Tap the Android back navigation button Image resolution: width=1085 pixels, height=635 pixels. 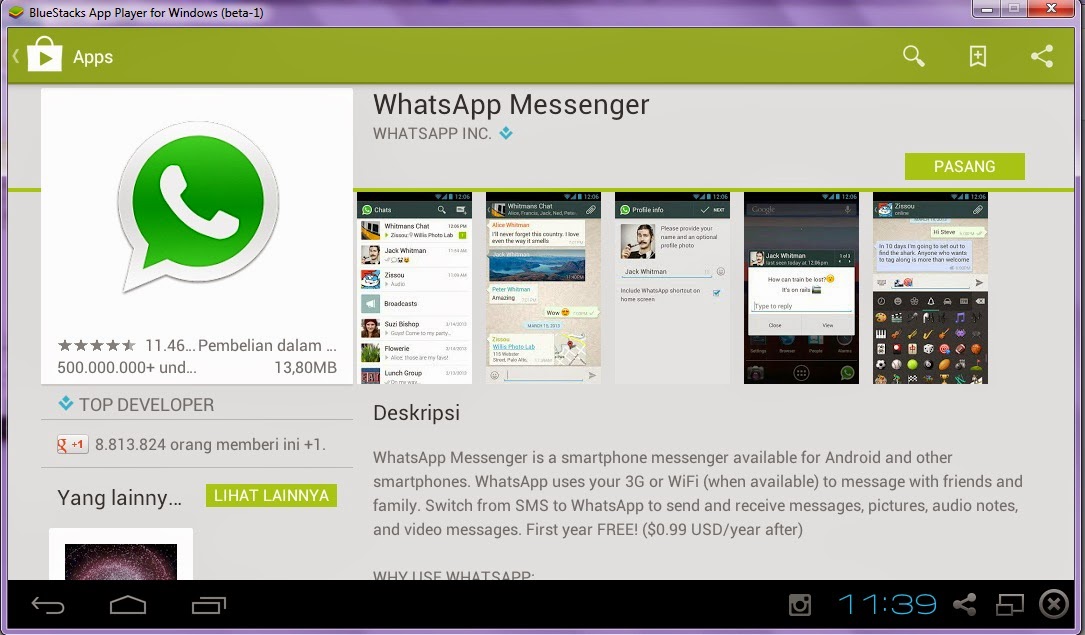(x=48, y=606)
